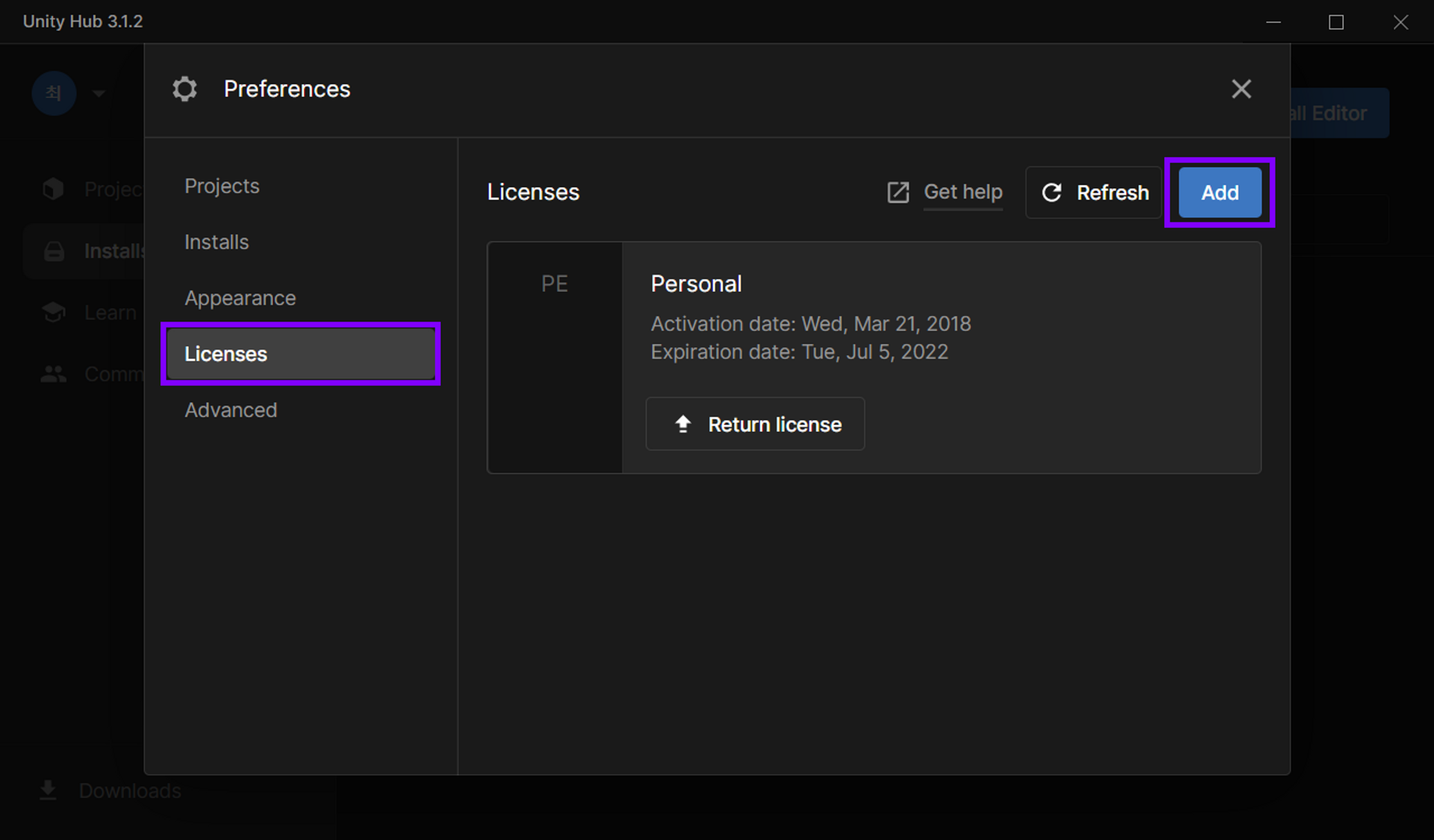This screenshot has width=1434, height=840.
Task: Click the Get help external link icon
Action: coord(898,193)
